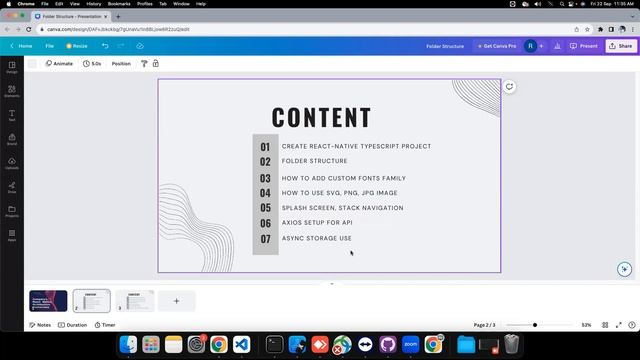640x360 pixels.
Task: Open Animate options for the page
Action: click(x=59, y=64)
